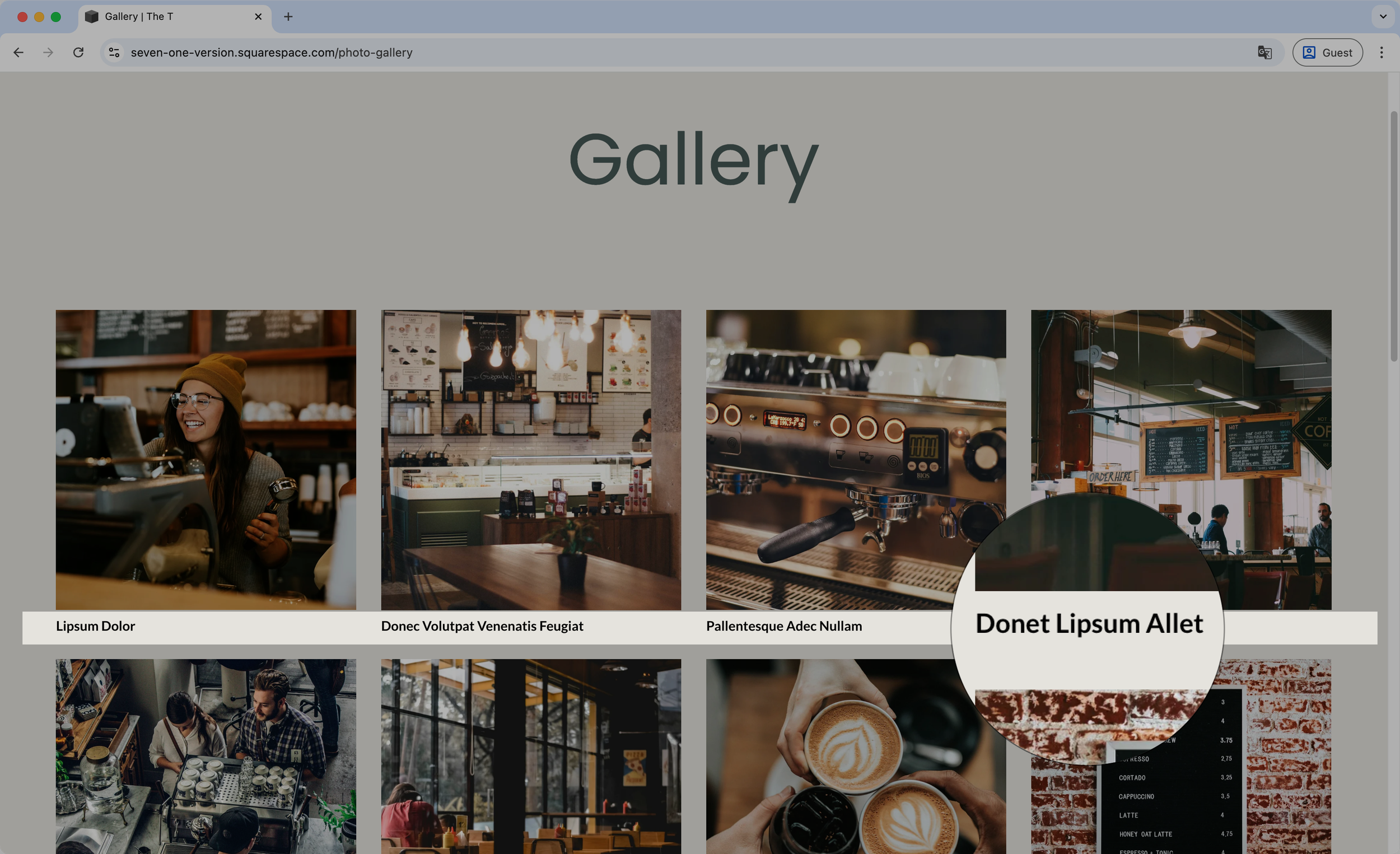
Task: Close the Gallery tab
Action: 258,16
